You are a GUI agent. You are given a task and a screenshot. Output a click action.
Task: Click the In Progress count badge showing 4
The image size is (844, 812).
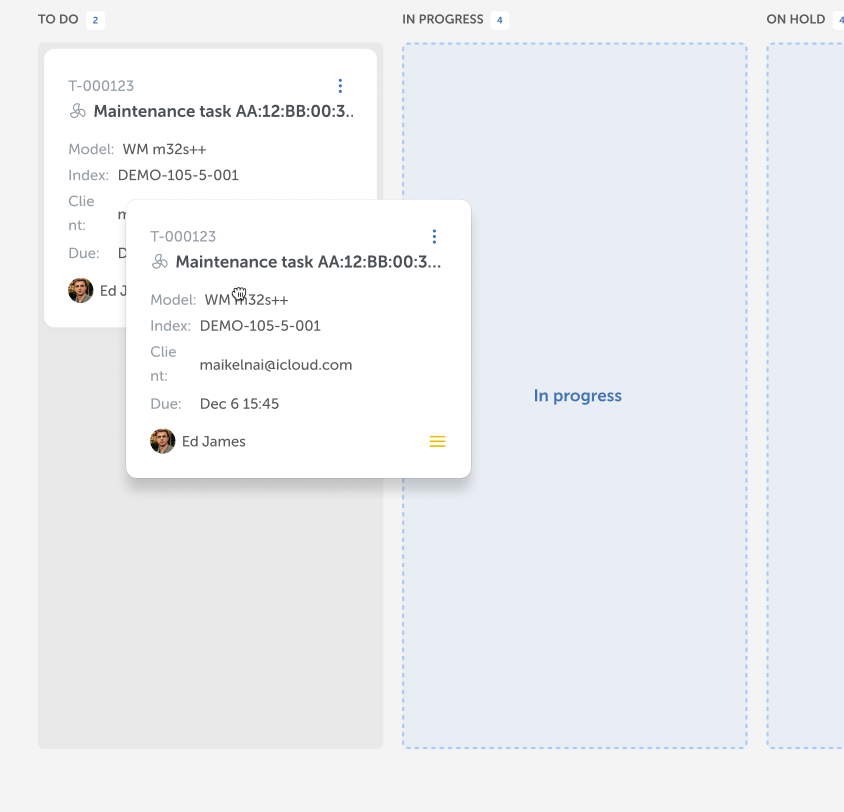coord(499,20)
